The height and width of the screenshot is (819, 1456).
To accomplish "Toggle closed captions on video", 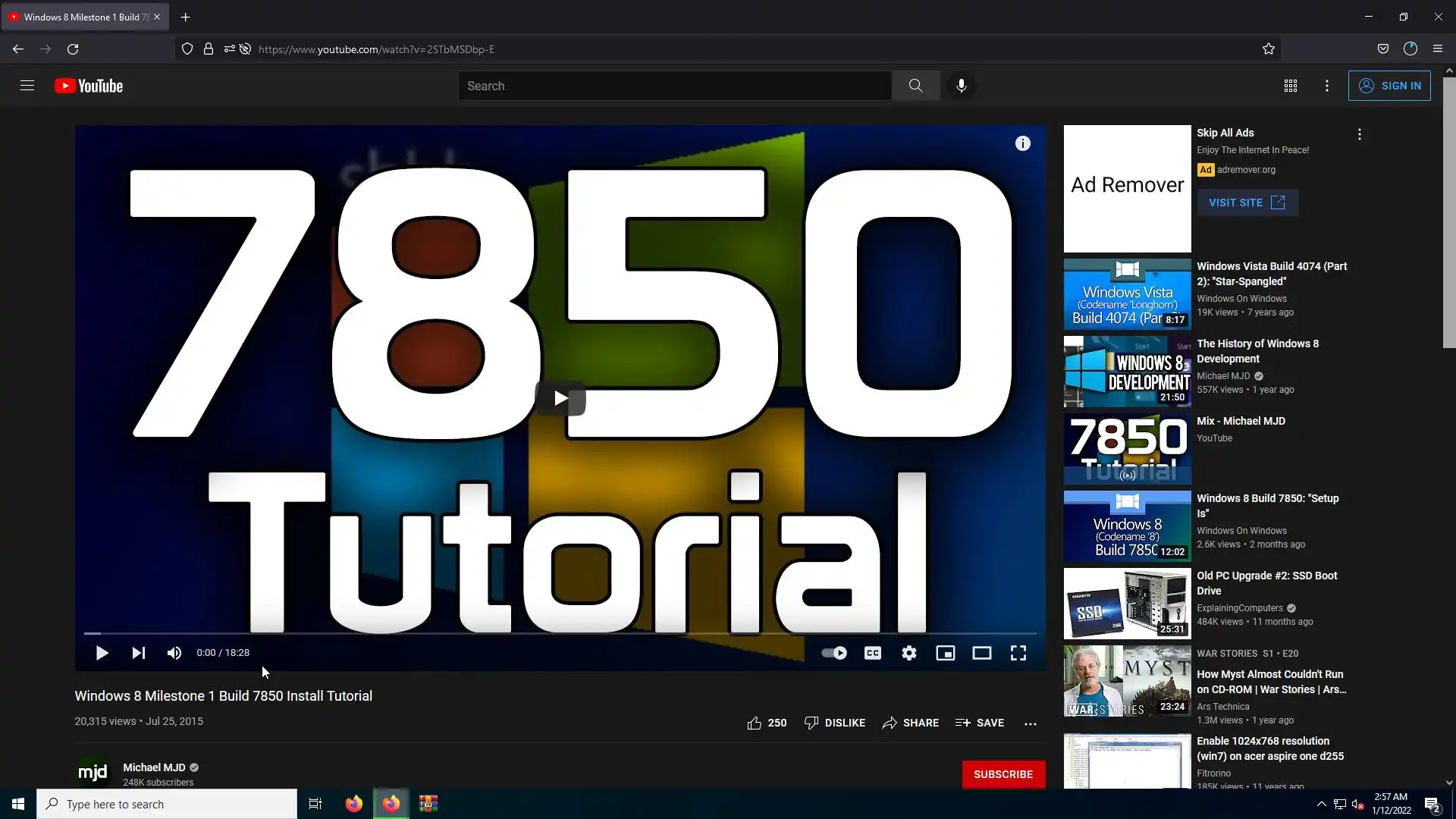I will coord(872,653).
